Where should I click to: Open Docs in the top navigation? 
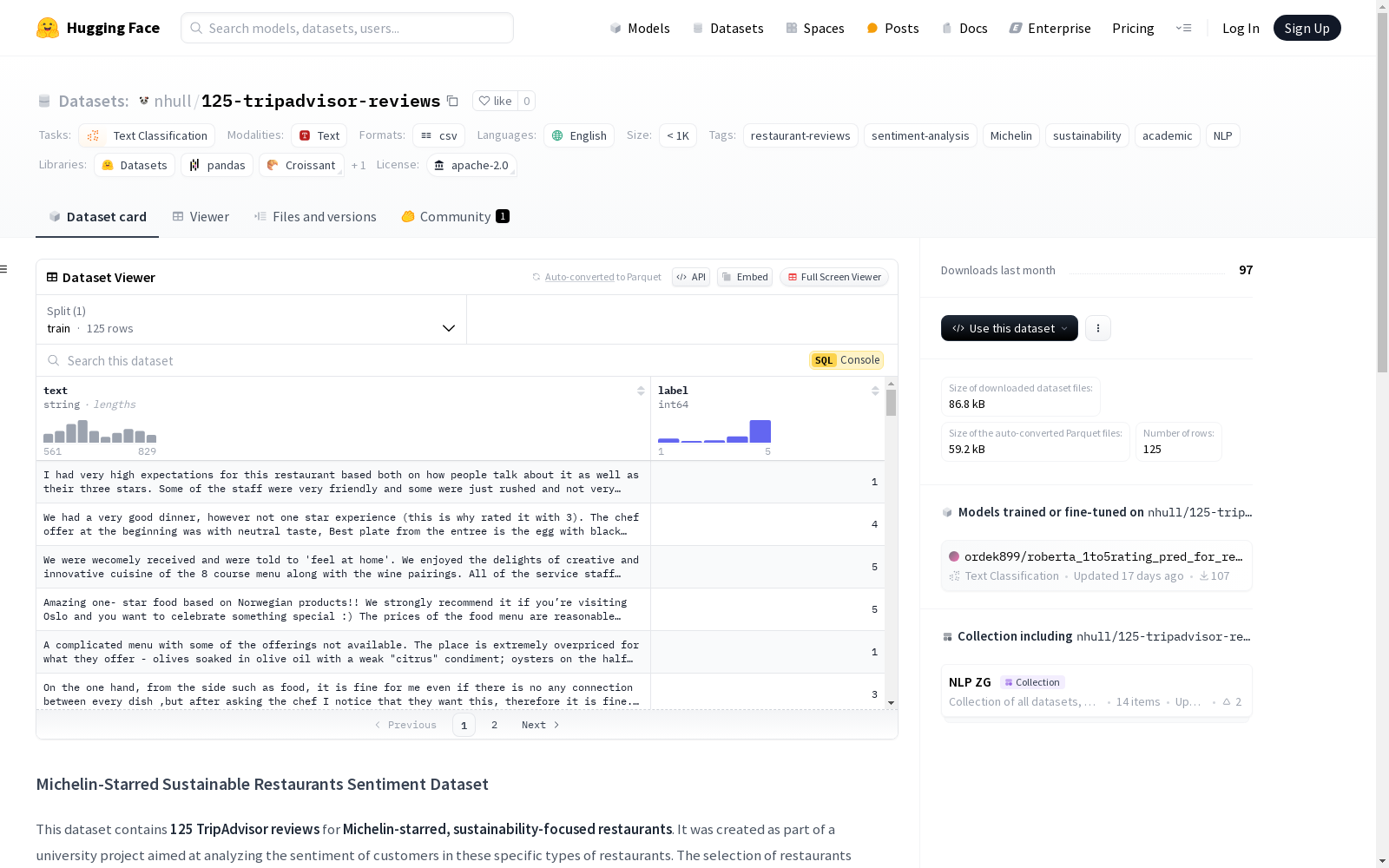(x=964, y=28)
